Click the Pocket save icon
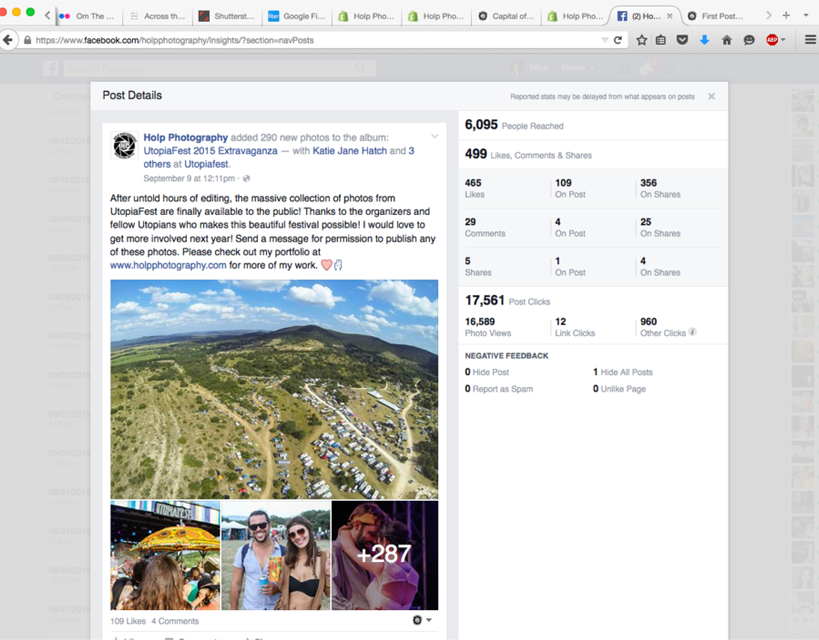Image resolution: width=819 pixels, height=640 pixels. (682, 40)
